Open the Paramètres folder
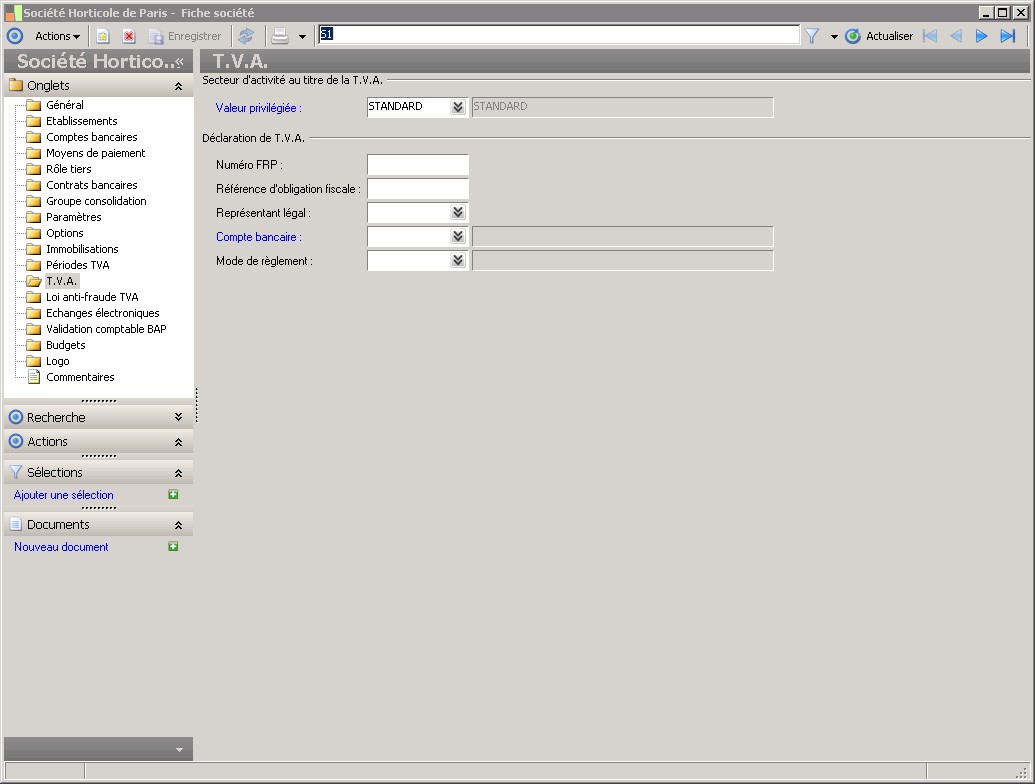1035x784 pixels. [x=73, y=217]
